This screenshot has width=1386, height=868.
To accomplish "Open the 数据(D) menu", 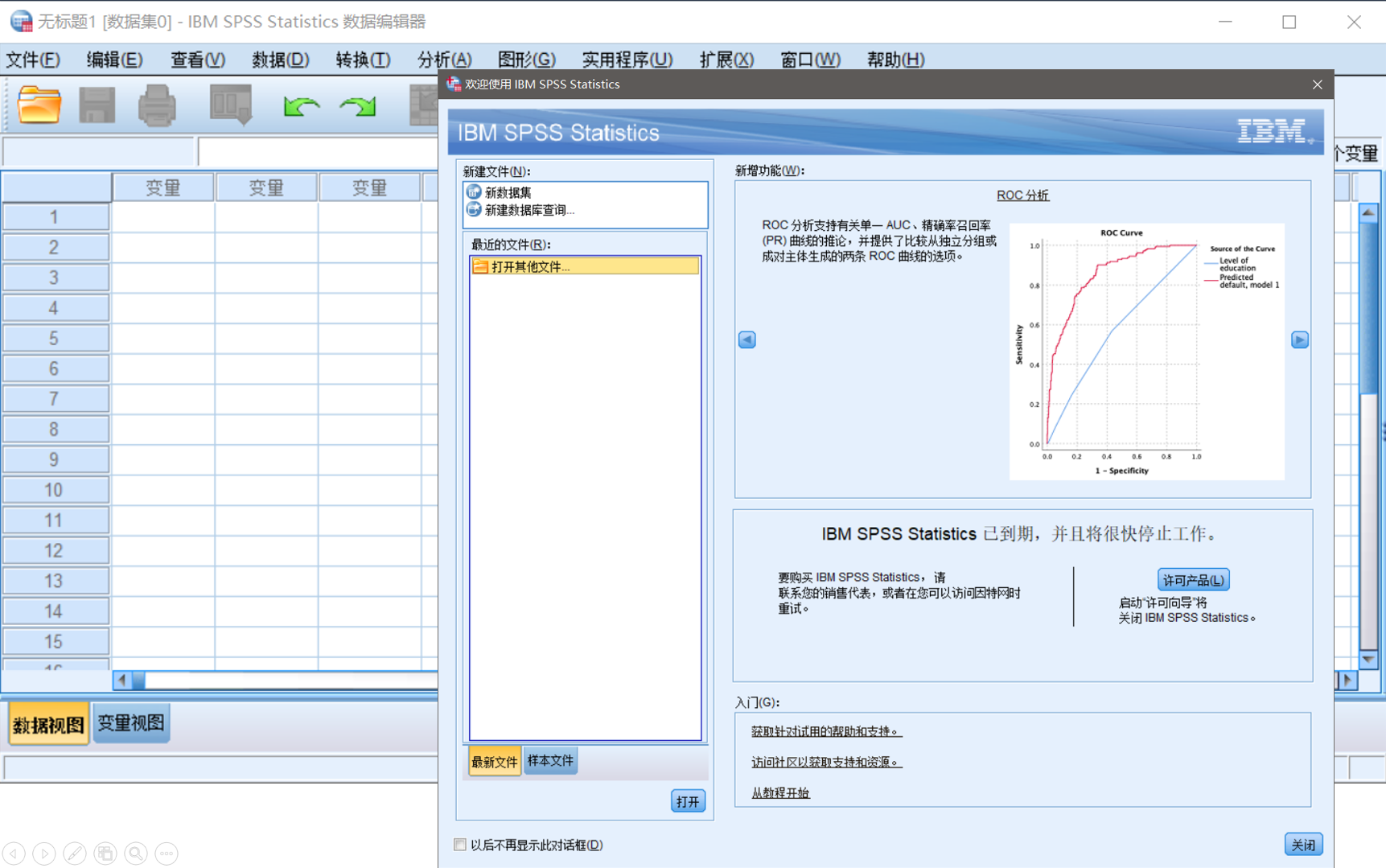I will click(281, 60).
